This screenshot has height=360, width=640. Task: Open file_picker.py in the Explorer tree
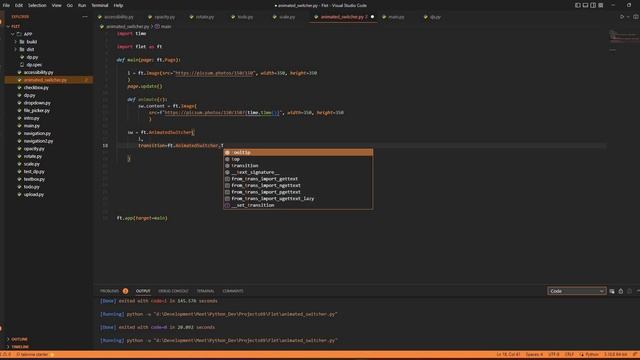[x=49, y=111]
